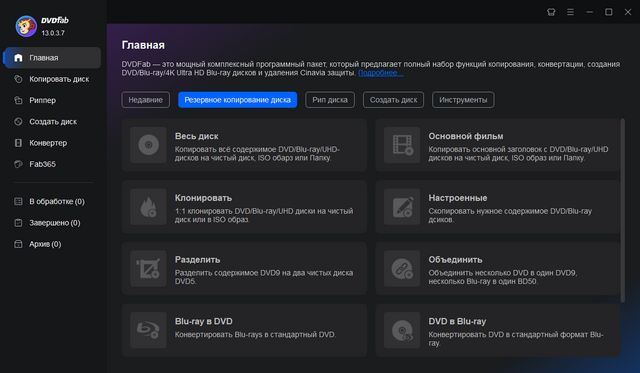Click the Разделить description text

pos(264,277)
